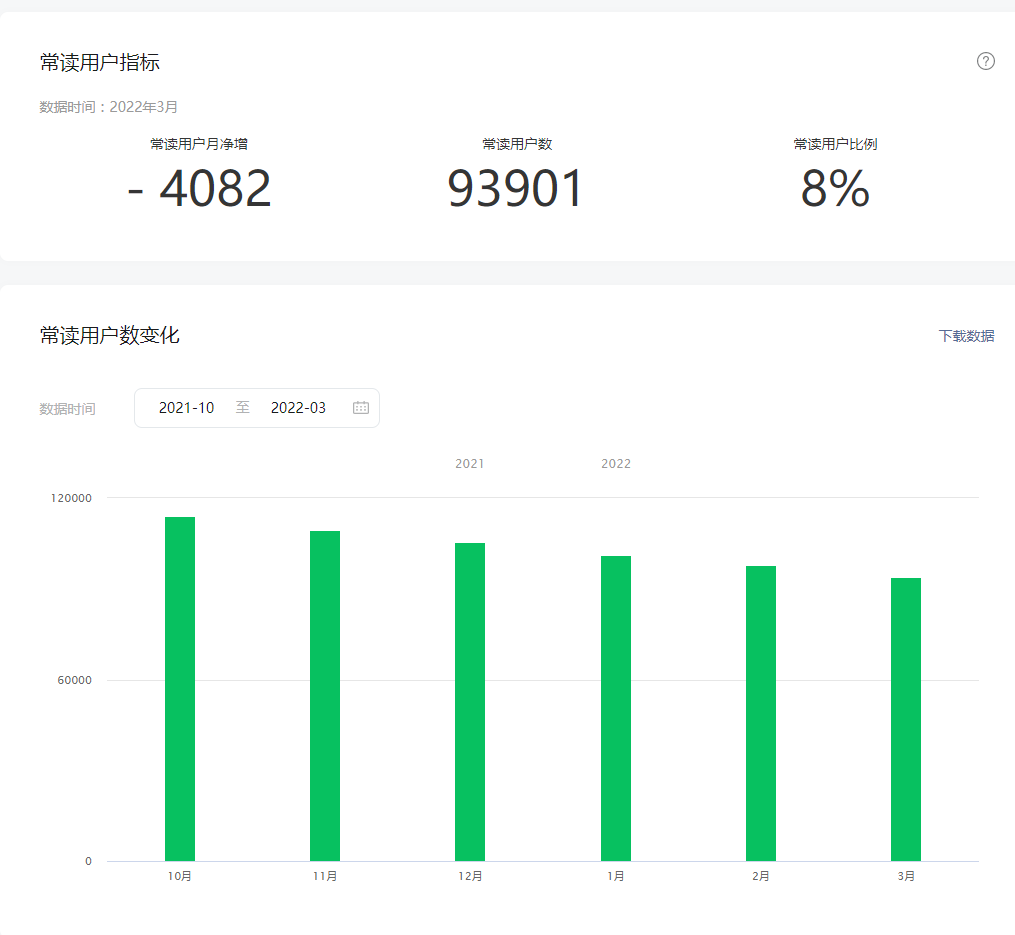Viewport: 1015px width, 935px height.
Task: Click the 2021 year label above chart
Action: tap(470, 464)
